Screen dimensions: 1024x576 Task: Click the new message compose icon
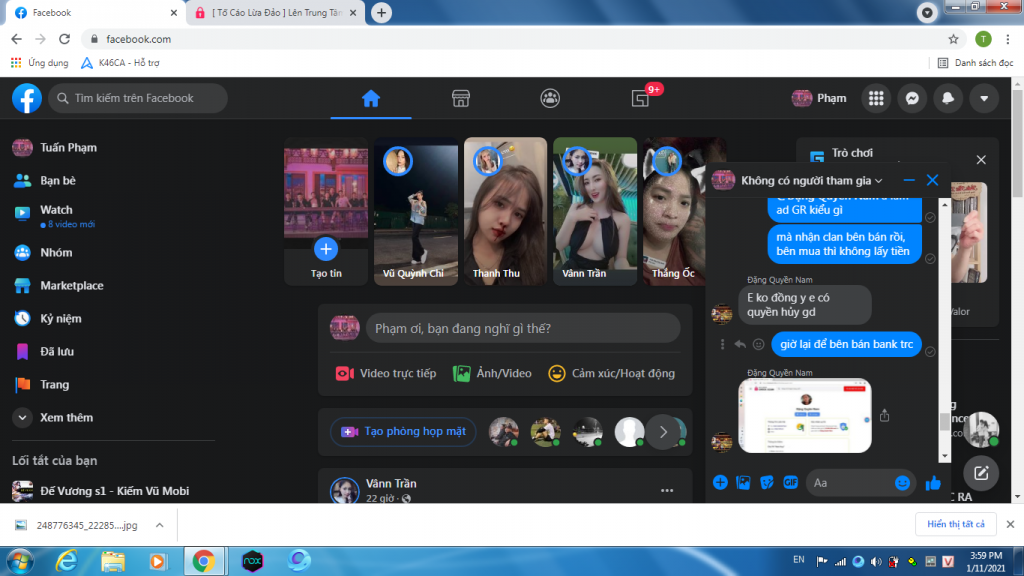[x=981, y=473]
